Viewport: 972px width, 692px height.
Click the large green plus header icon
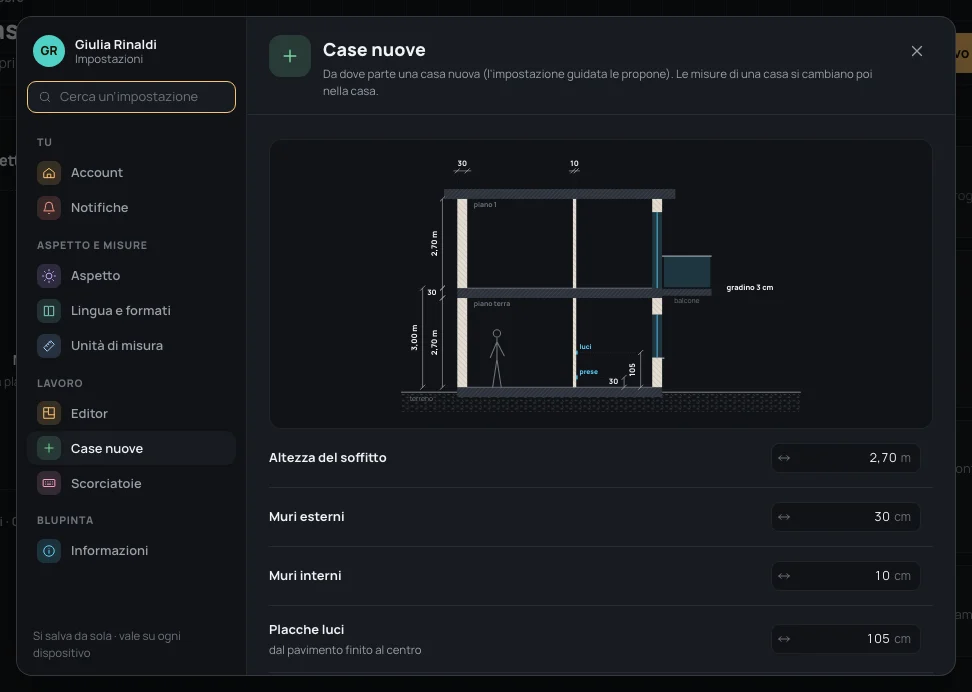(289, 56)
